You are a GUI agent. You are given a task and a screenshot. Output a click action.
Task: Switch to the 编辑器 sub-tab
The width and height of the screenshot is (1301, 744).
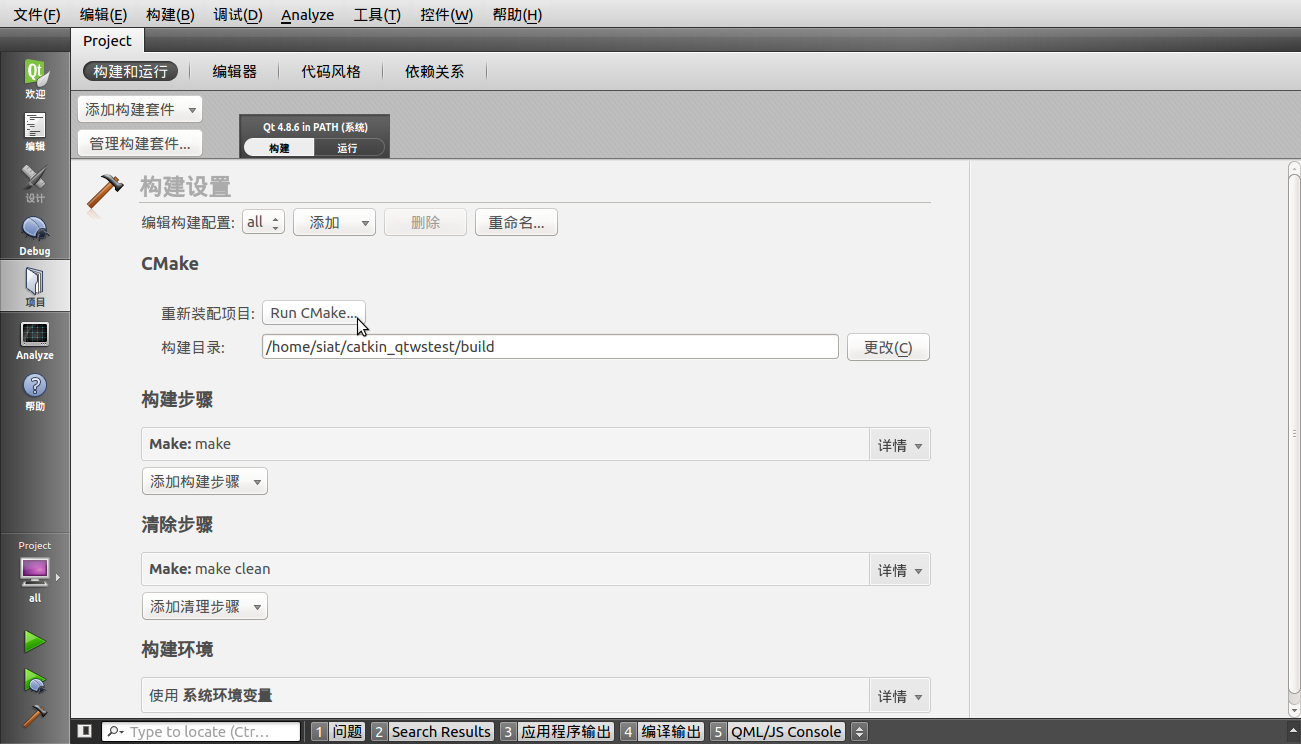[235, 71]
